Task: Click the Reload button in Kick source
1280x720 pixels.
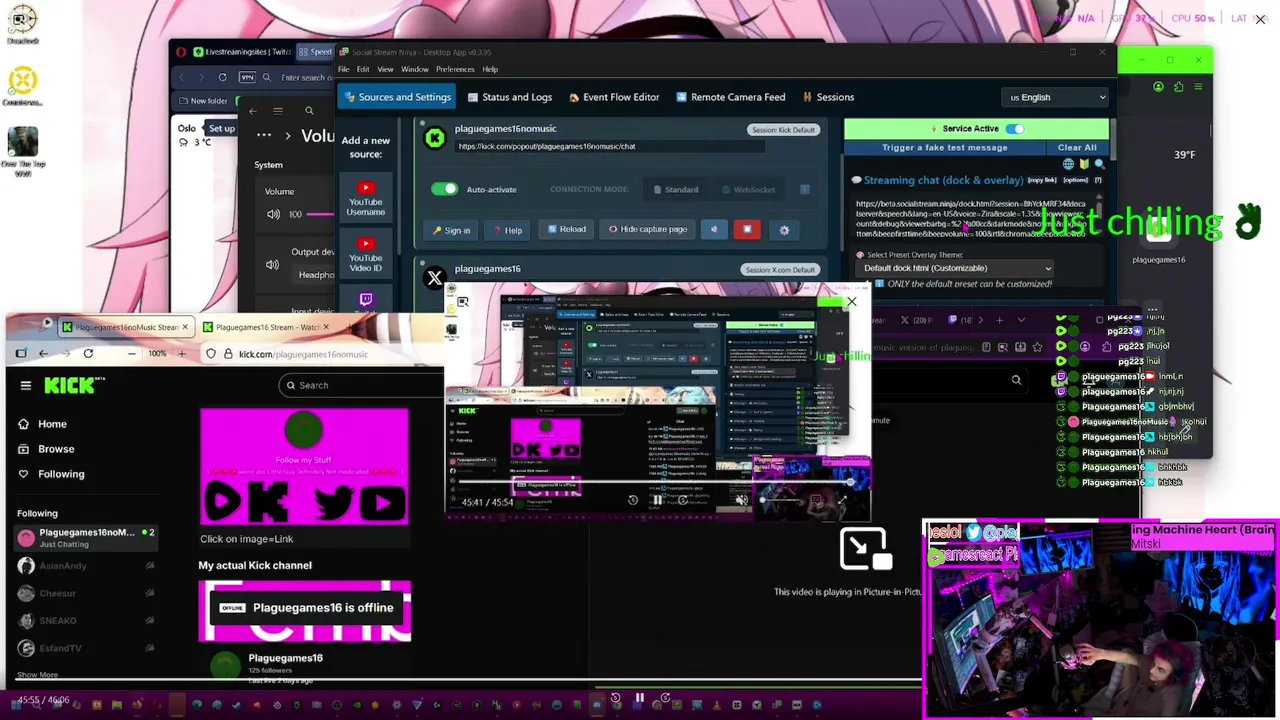Action: point(566,229)
